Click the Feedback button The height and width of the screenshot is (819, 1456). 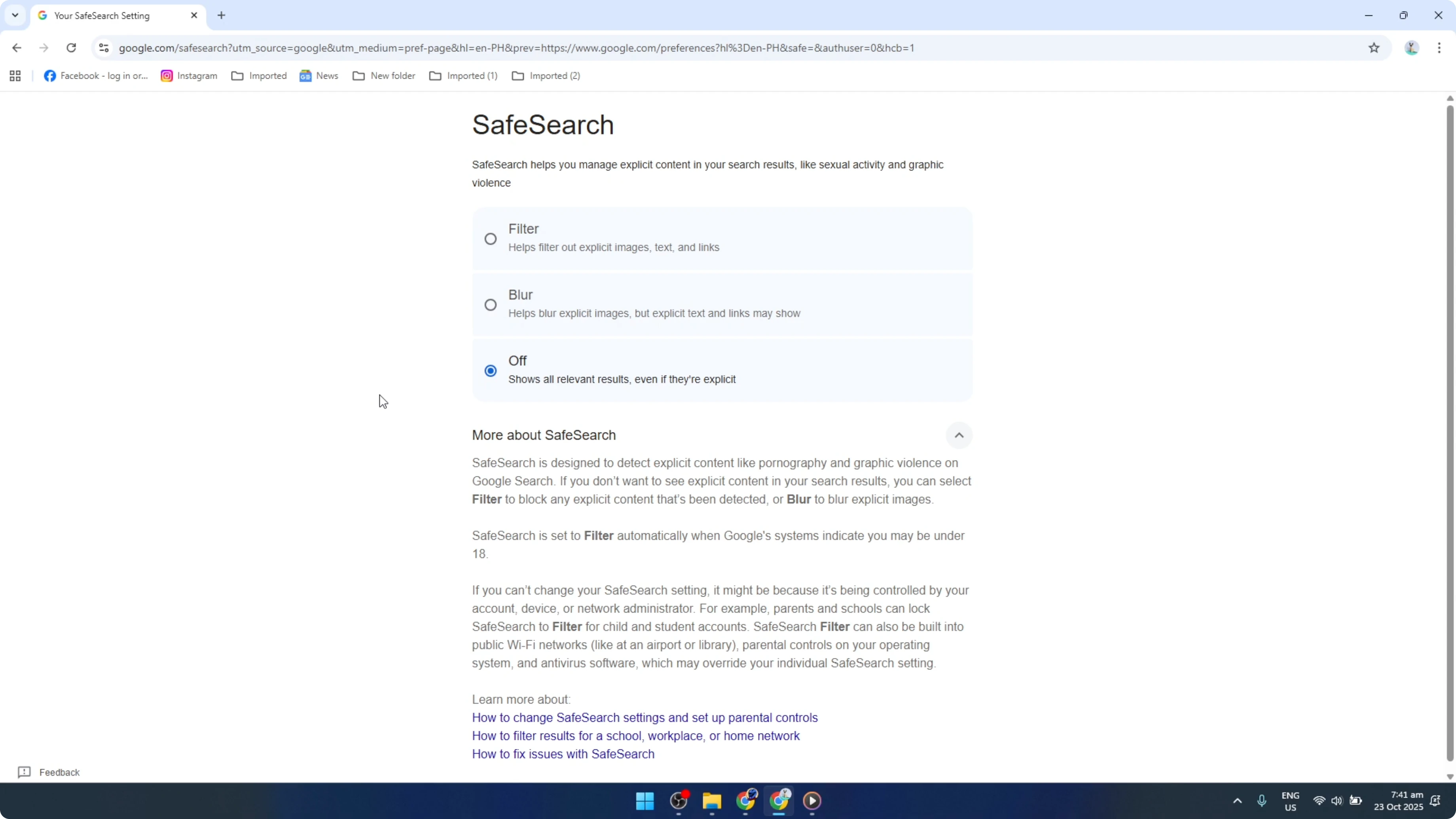(48, 772)
